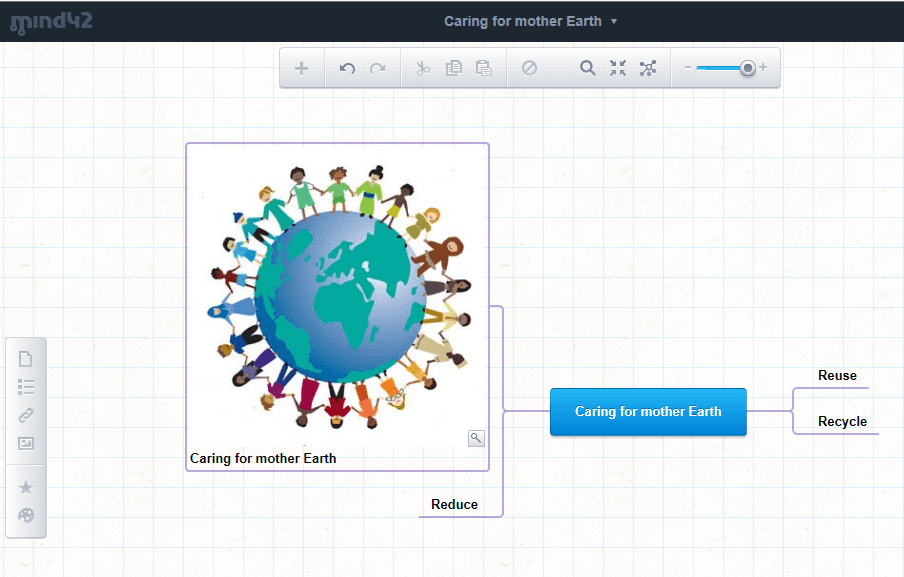The width and height of the screenshot is (904, 577).
Task: Open the map title dropdown arrow
Action: tap(614, 21)
